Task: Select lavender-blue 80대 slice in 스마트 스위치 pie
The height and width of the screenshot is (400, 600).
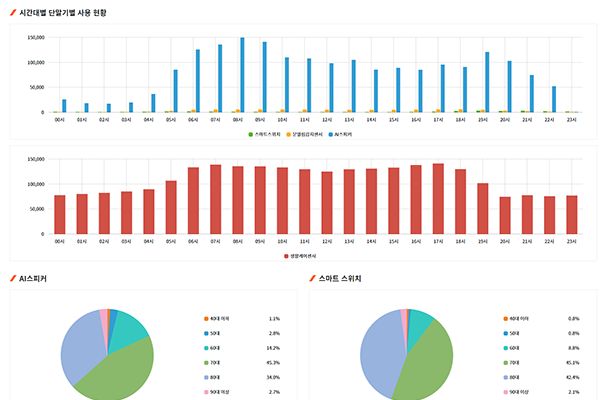Action: click(381, 354)
